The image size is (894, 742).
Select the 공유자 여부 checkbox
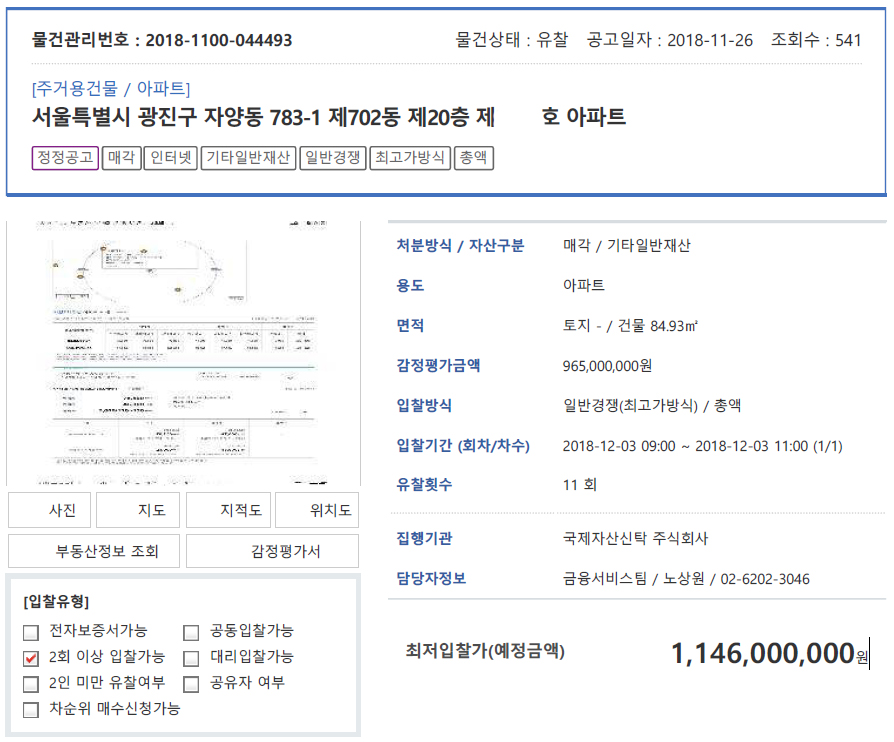(192, 684)
